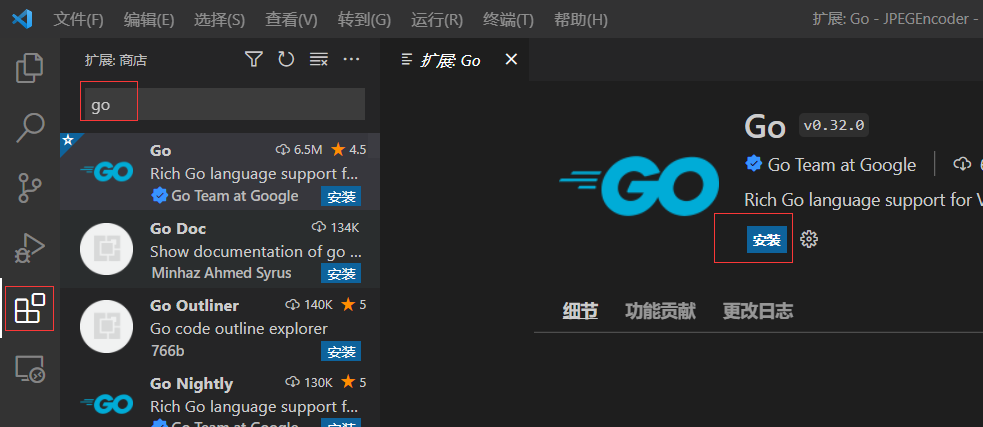Install the Go Doc extension

(341, 273)
